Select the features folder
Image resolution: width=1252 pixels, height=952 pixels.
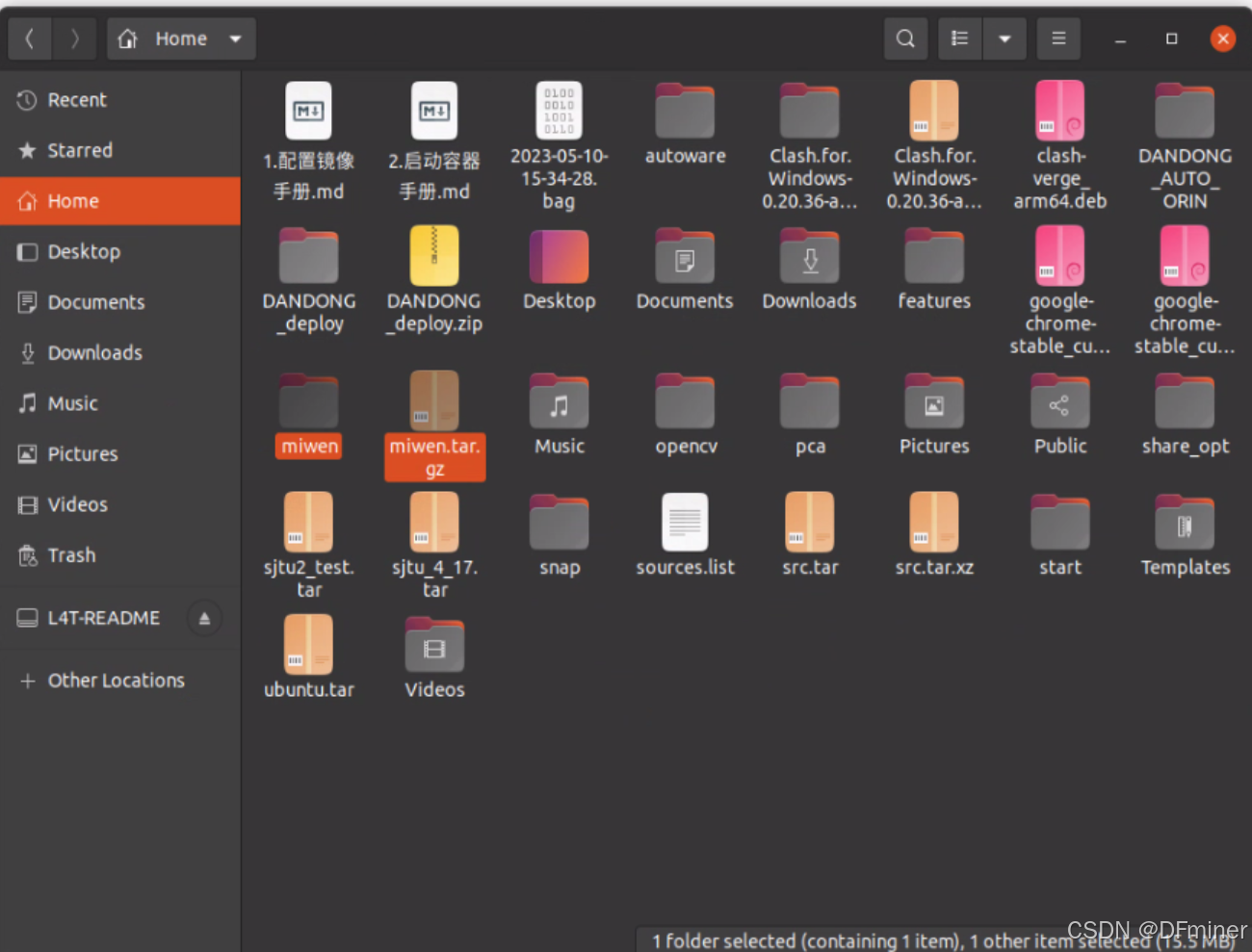934,270
